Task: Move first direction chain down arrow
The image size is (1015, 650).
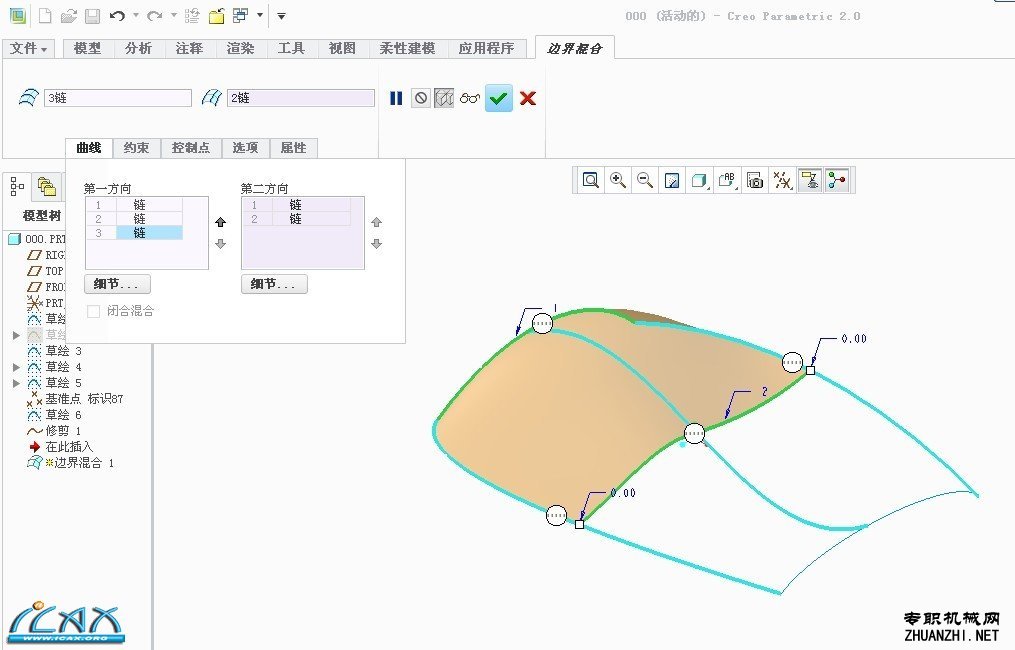Action: coord(221,244)
